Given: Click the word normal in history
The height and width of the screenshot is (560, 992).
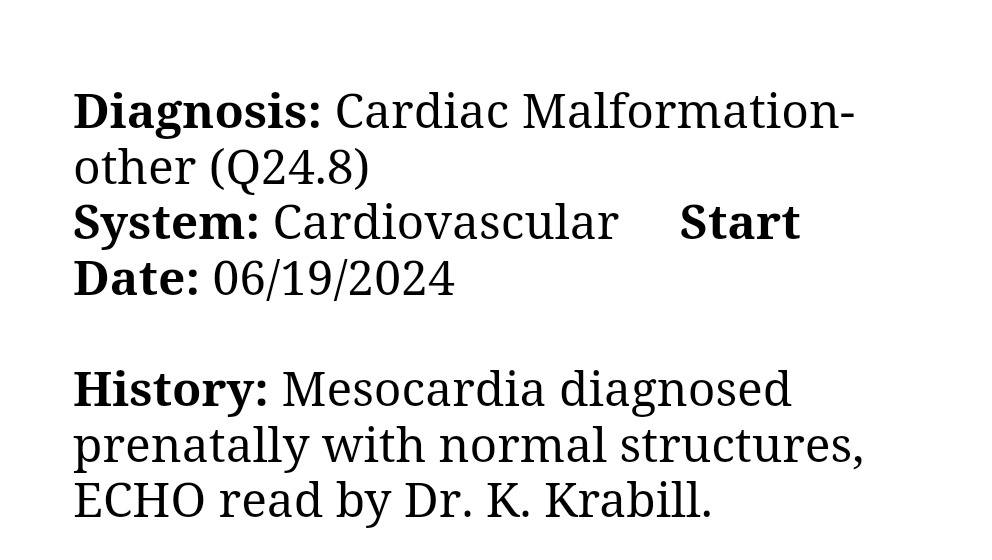Looking at the screenshot, I should [x=522, y=445].
